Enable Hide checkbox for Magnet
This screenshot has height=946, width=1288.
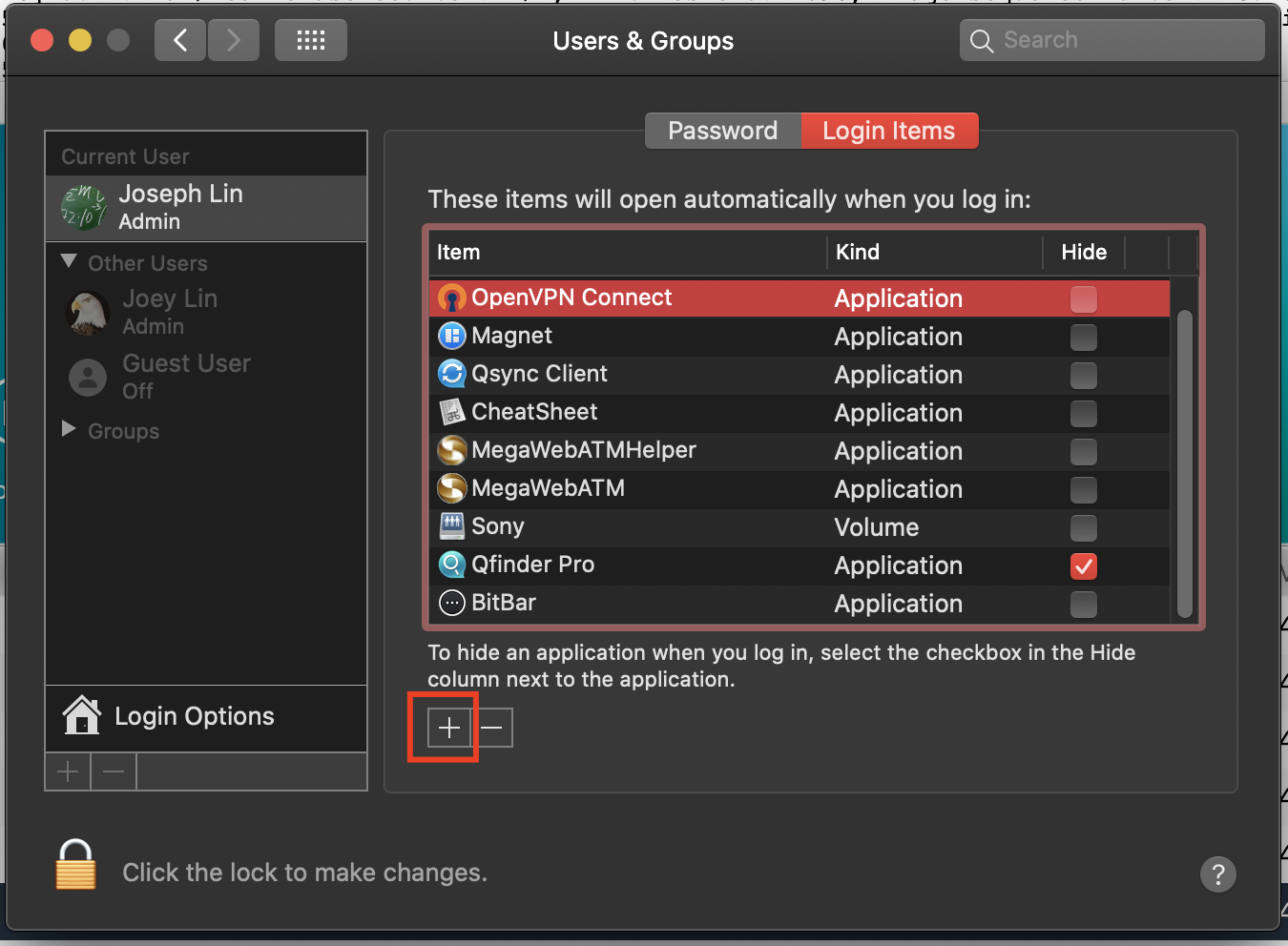1083,337
